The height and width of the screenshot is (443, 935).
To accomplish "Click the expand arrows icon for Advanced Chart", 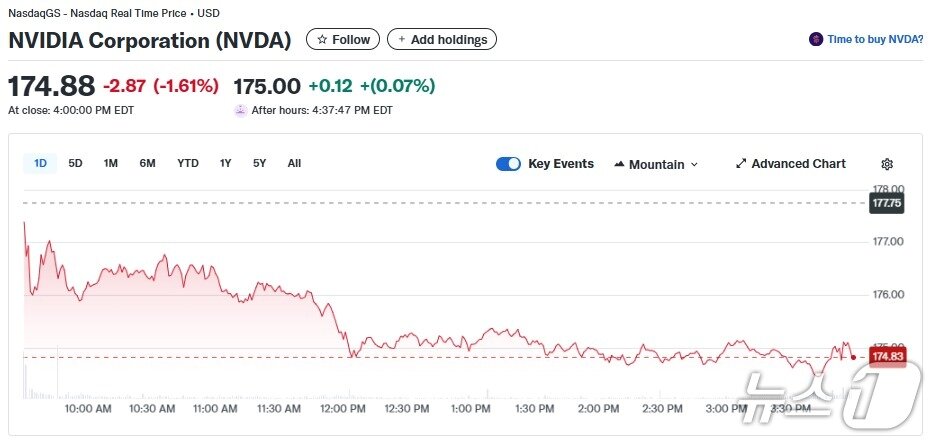I will click(x=741, y=164).
